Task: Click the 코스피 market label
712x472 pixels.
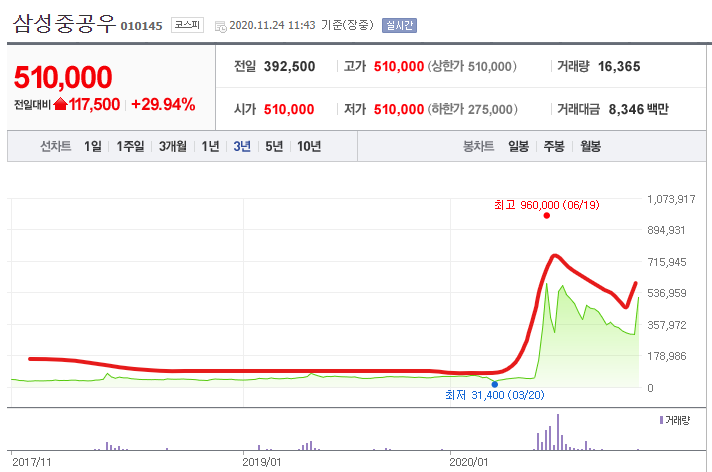Action: tap(187, 25)
